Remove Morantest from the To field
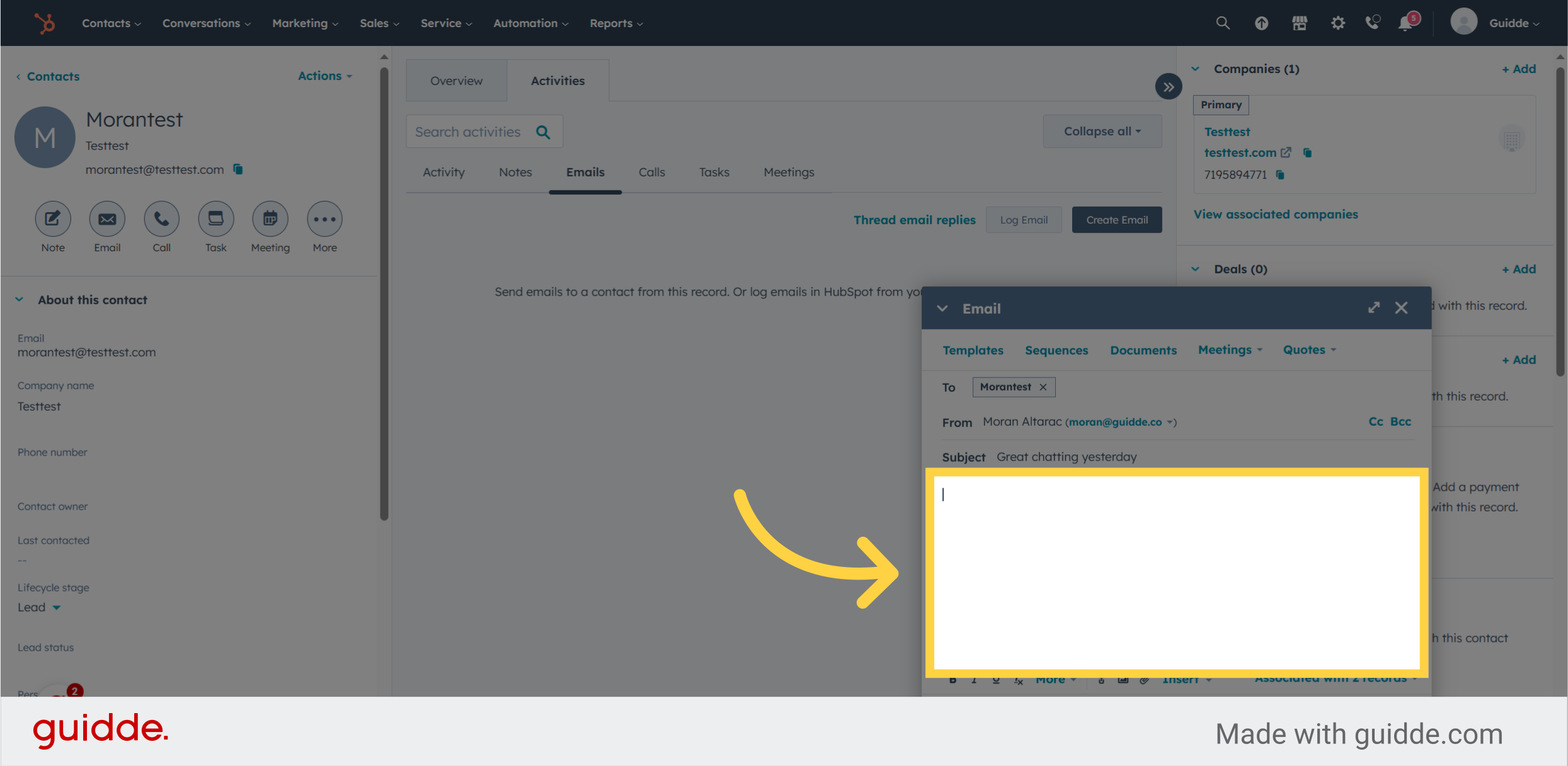Image resolution: width=1568 pixels, height=766 pixels. click(1043, 387)
